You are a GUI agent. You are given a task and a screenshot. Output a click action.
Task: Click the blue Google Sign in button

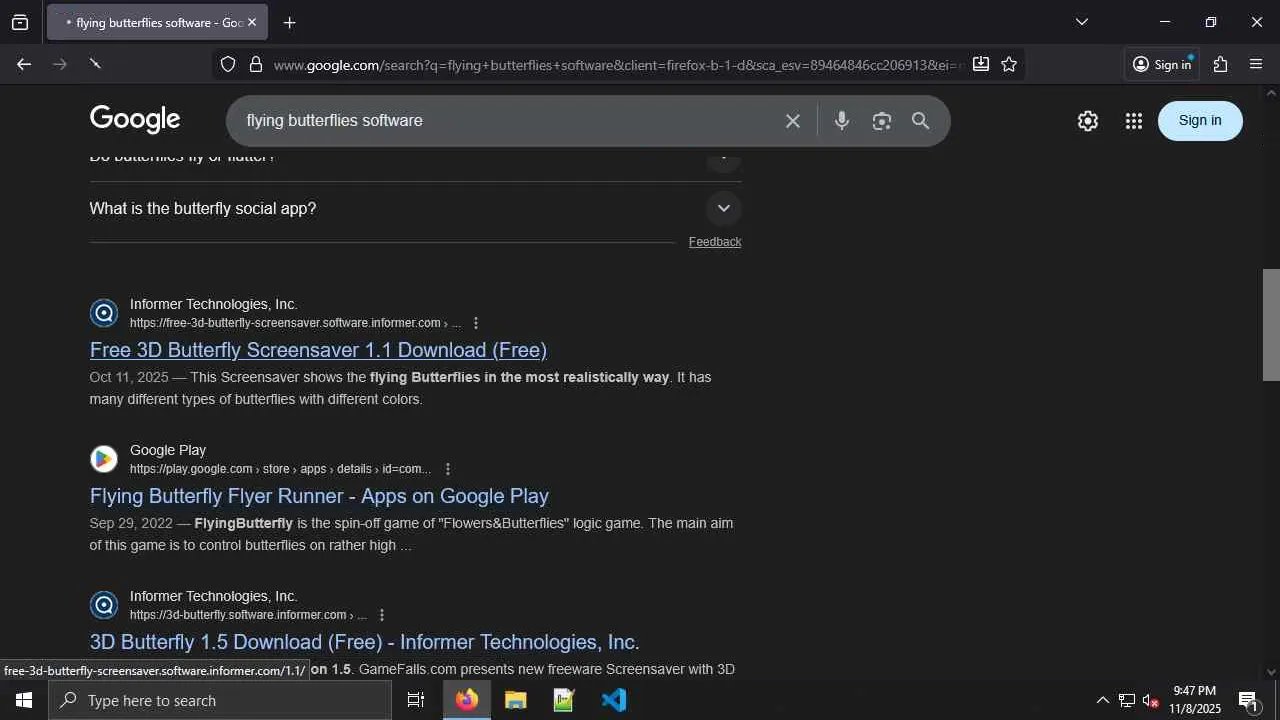pyautogui.click(x=1200, y=121)
